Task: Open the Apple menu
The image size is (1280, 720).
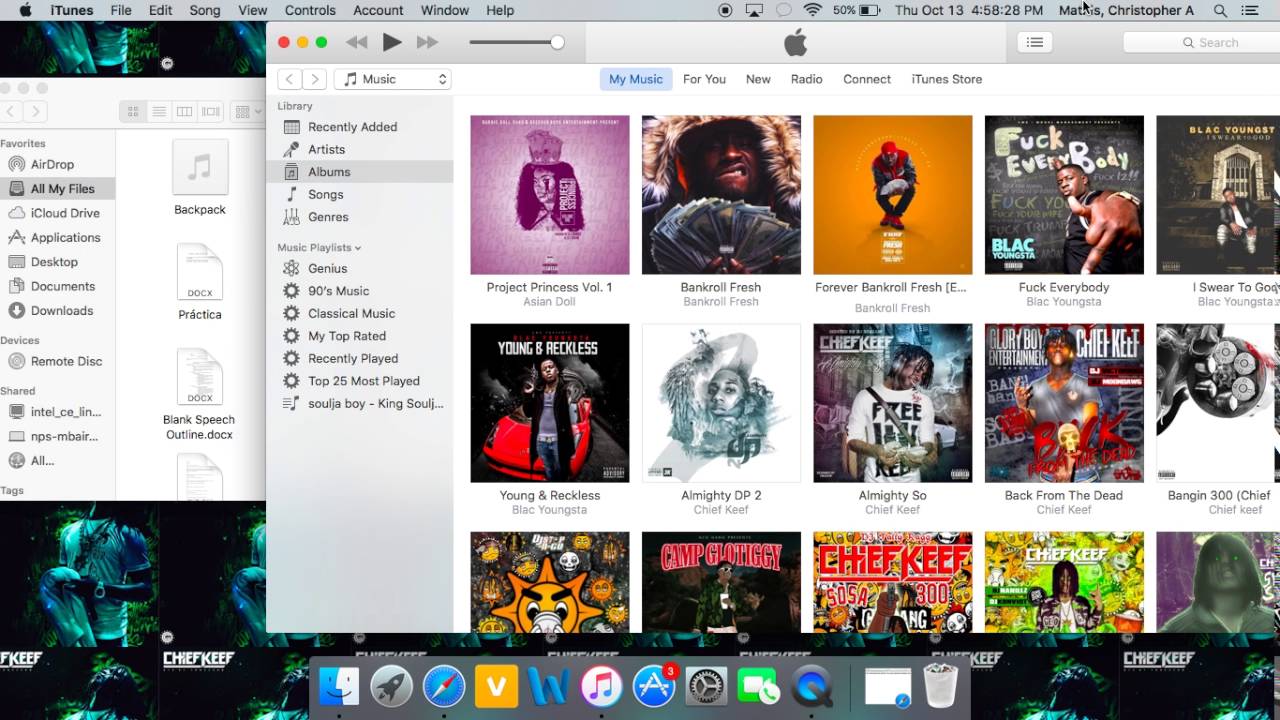Action: [x=26, y=10]
